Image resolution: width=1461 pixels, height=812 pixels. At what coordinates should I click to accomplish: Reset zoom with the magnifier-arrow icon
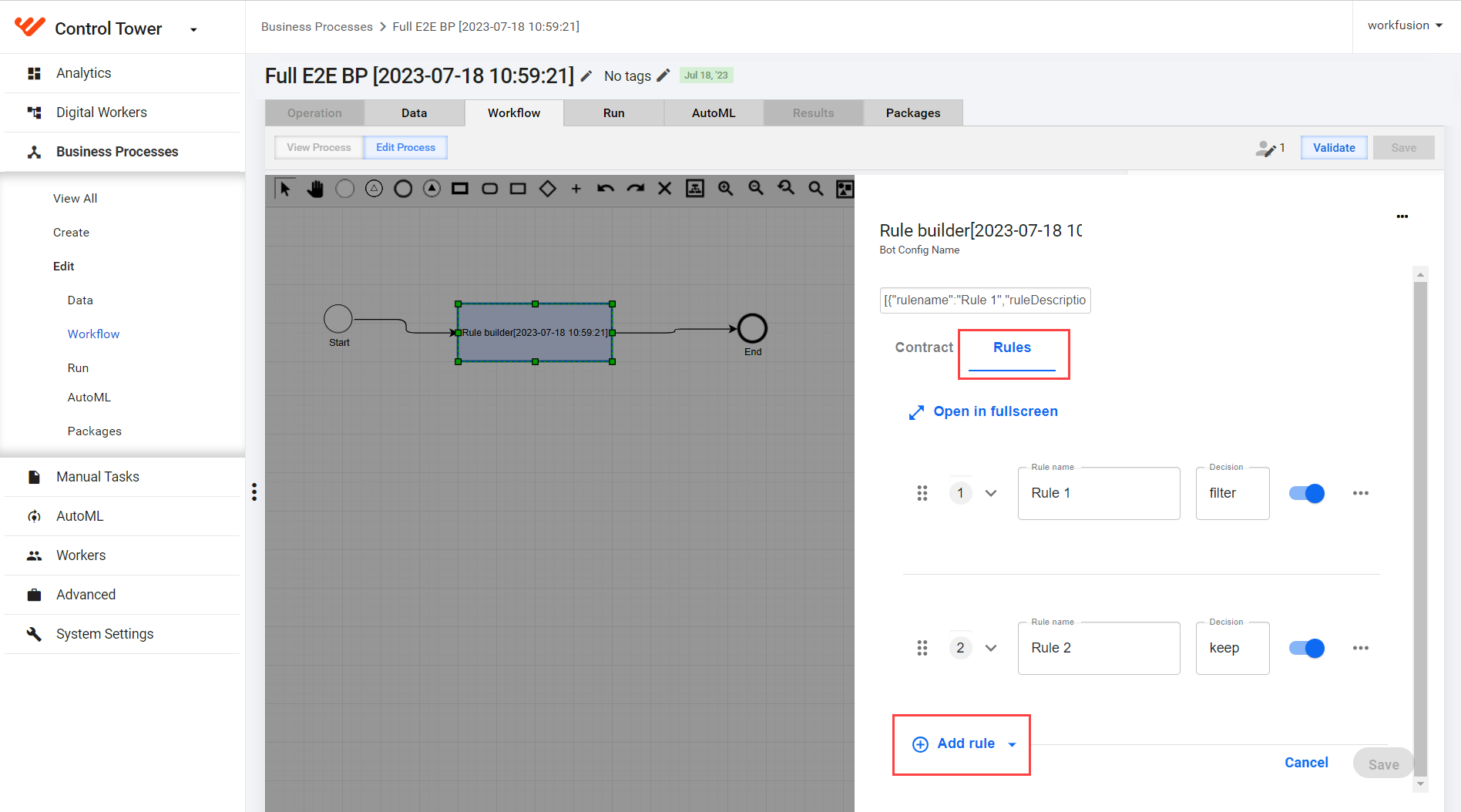click(786, 189)
